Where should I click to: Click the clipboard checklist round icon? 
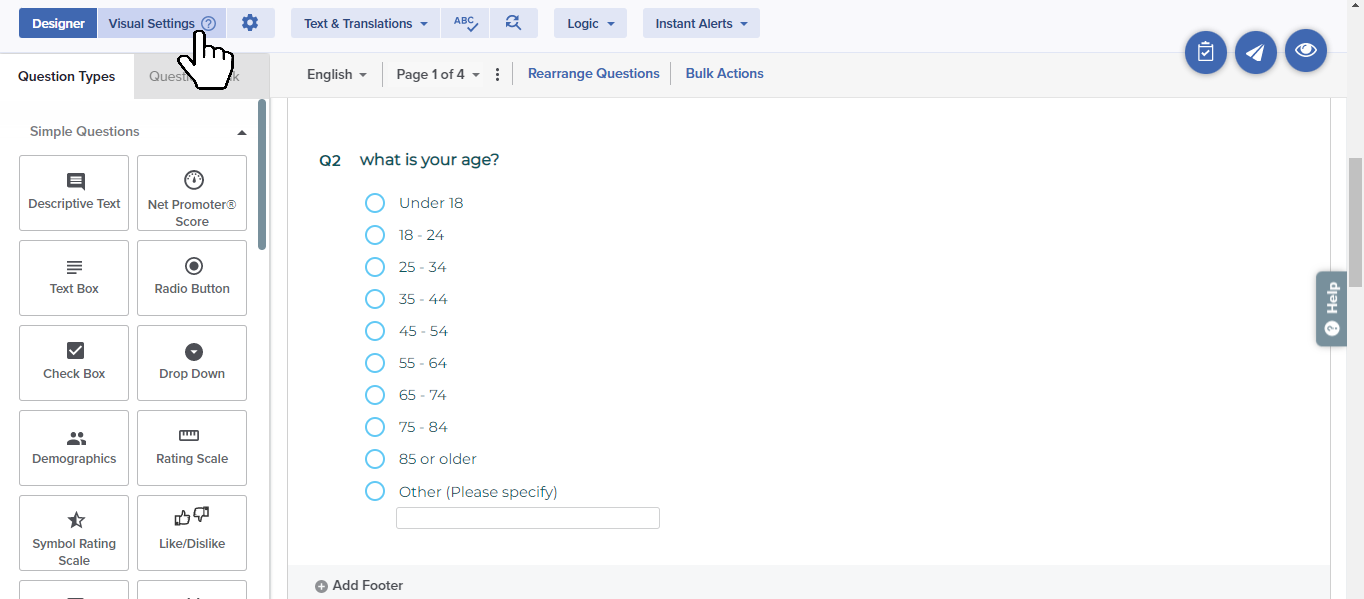(x=1205, y=52)
